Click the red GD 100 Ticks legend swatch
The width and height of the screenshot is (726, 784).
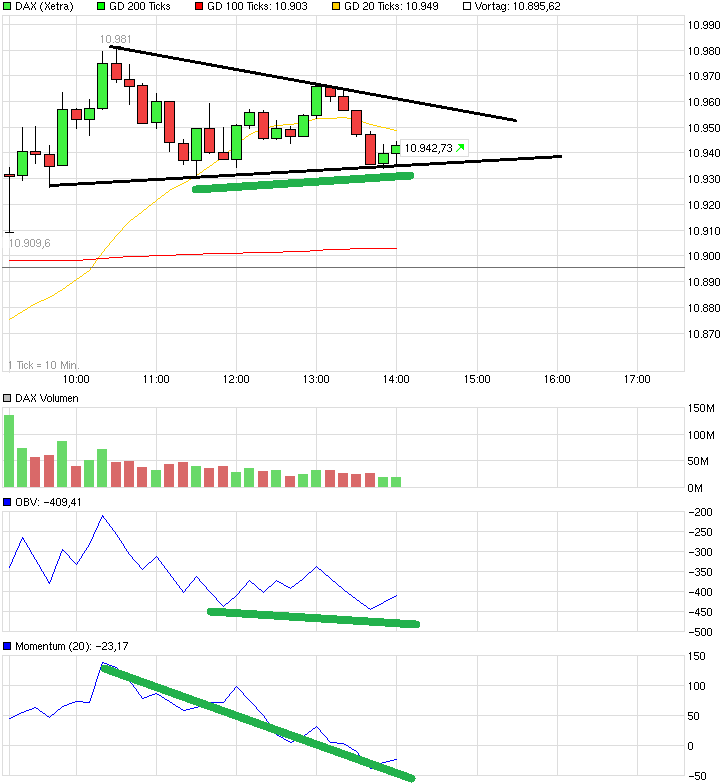coord(198,6)
